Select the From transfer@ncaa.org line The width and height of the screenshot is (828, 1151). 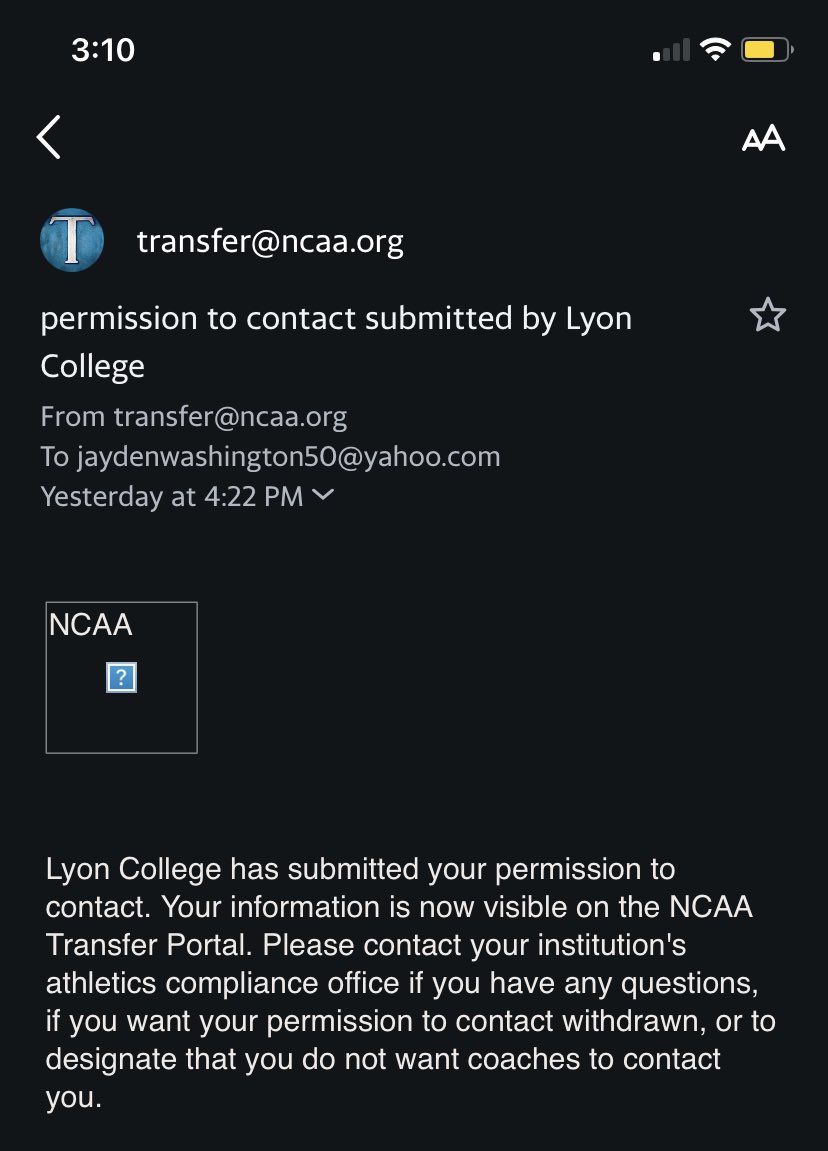coord(194,417)
